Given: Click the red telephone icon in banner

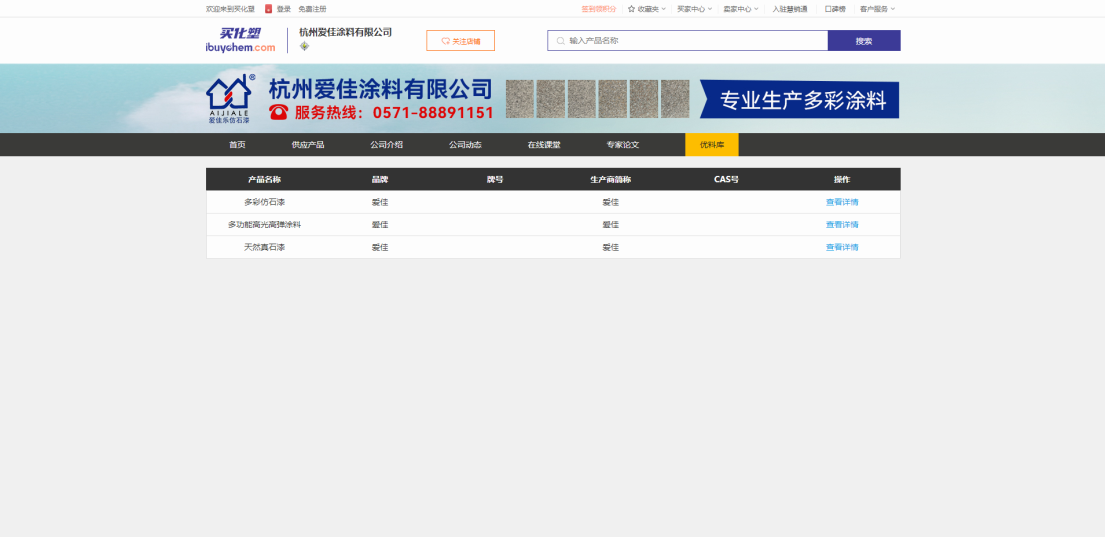Looking at the screenshot, I should coord(278,112).
